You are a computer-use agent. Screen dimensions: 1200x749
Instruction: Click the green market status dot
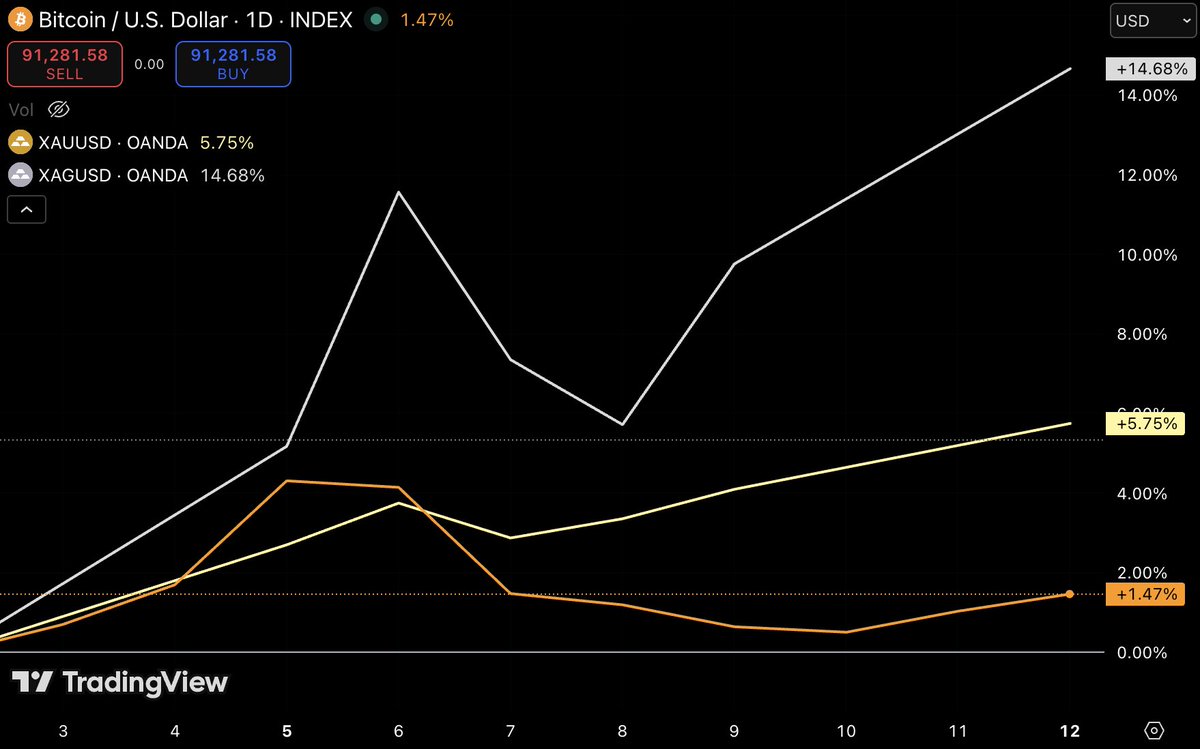[374, 19]
